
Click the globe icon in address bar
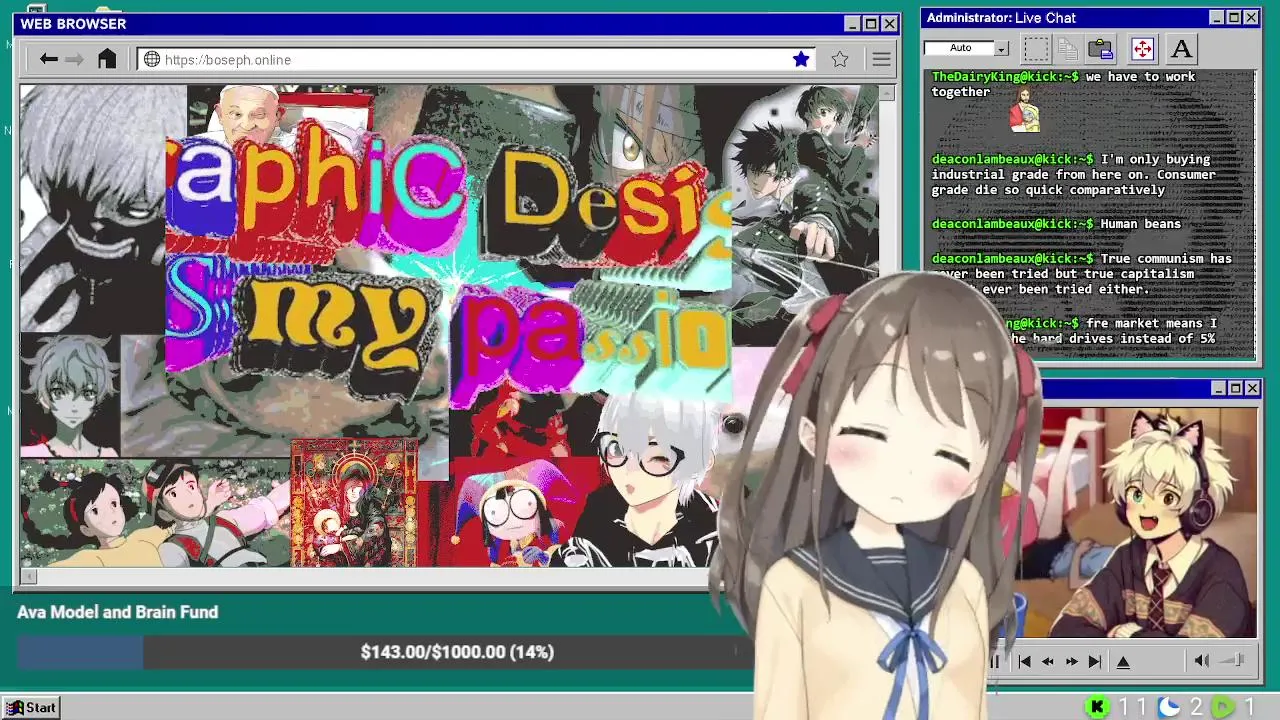click(152, 60)
